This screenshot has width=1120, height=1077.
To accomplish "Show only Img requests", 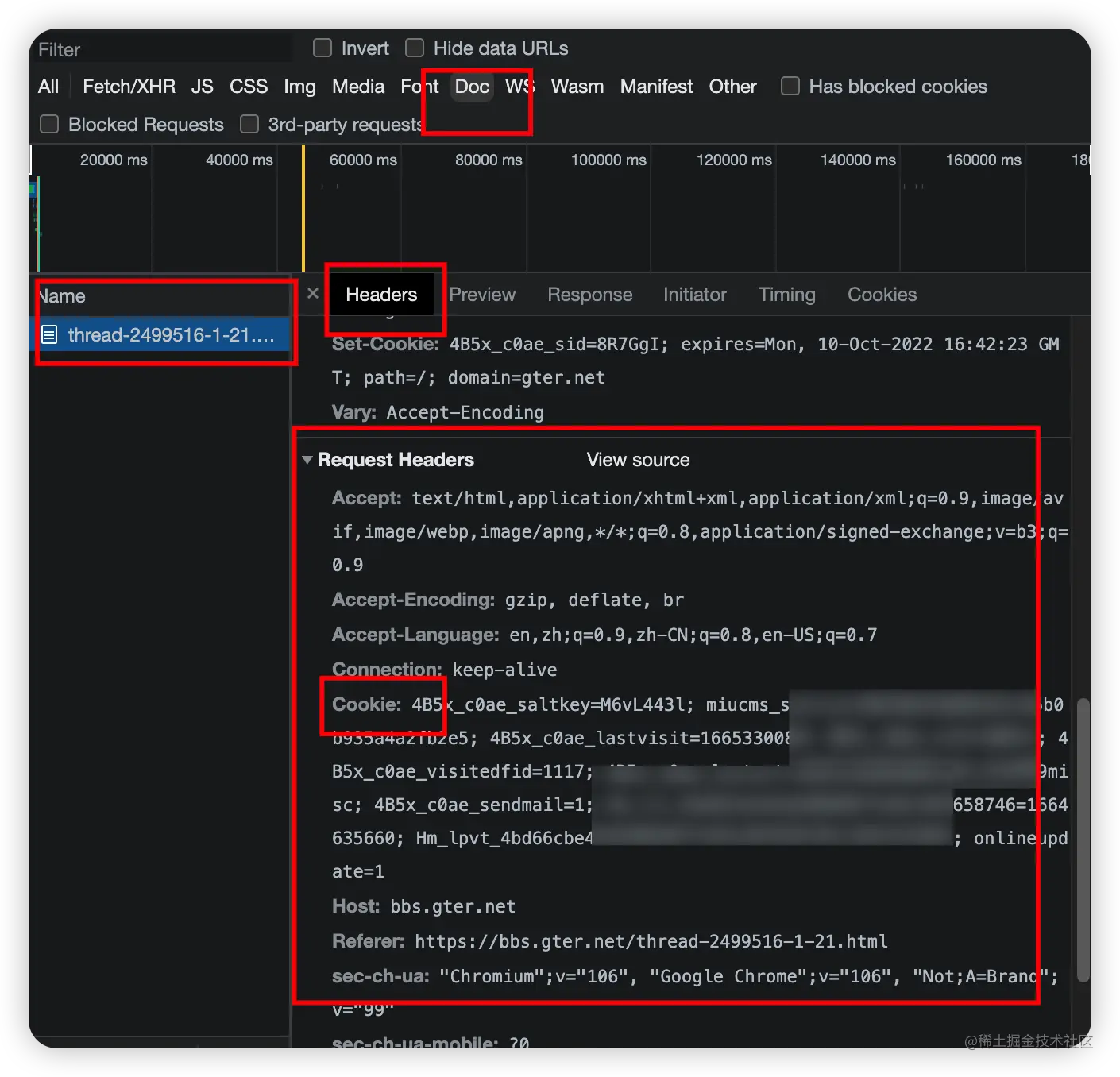I will tap(299, 87).
